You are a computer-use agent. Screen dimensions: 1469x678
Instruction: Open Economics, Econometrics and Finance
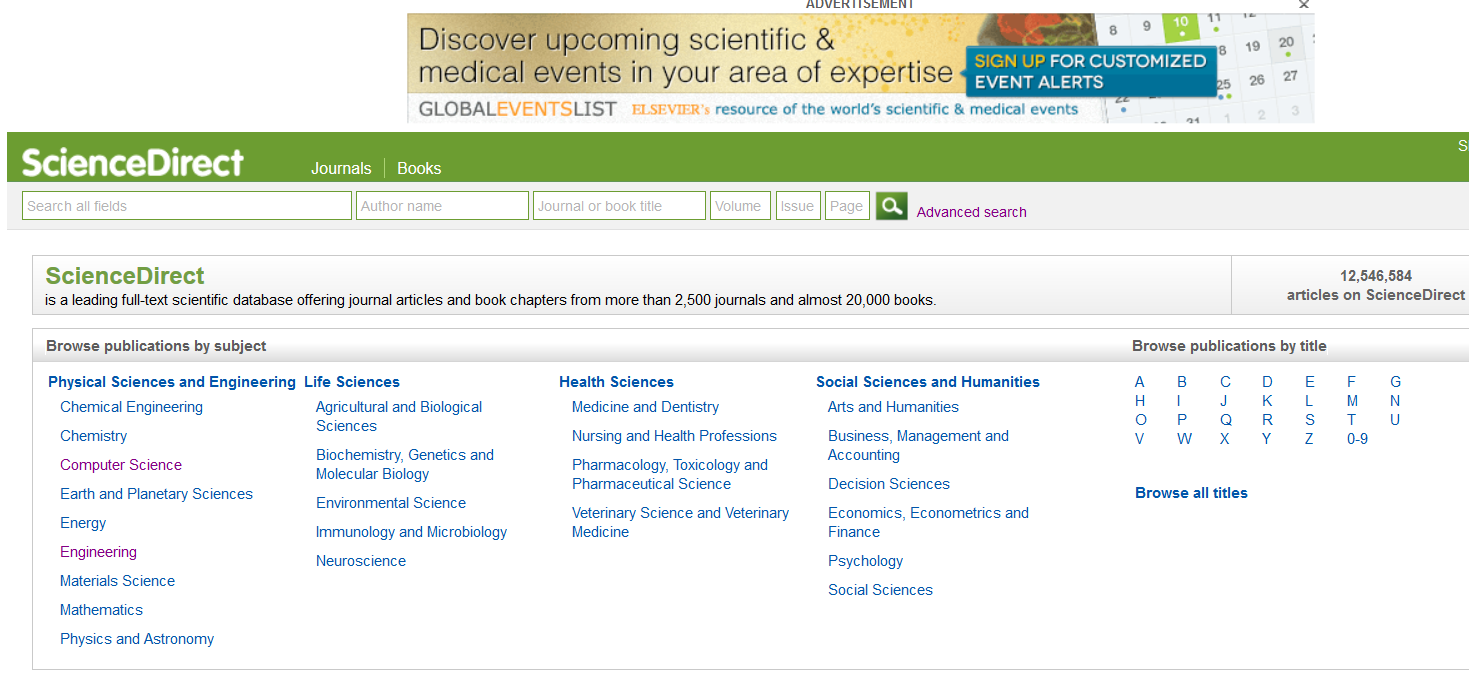(928, 522)
